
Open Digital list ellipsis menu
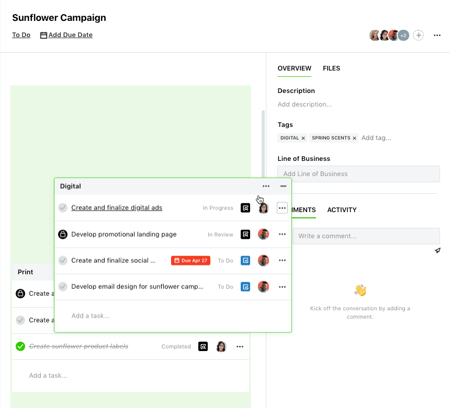[x=266, y=186]
